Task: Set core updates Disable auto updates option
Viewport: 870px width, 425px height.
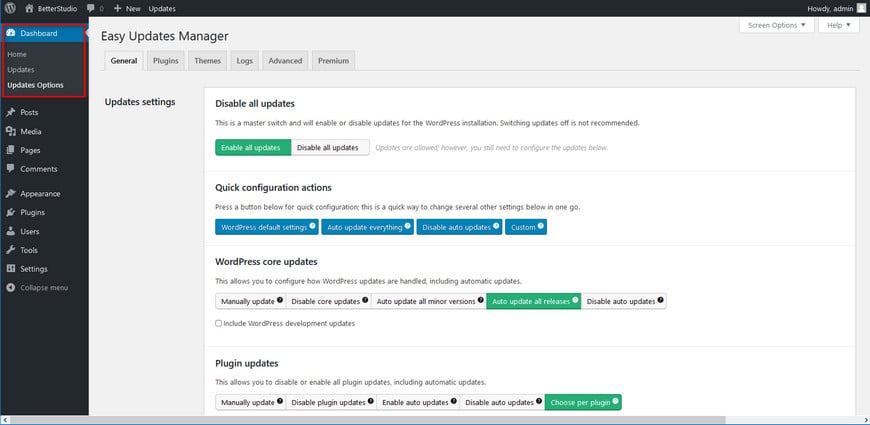Action: pos(624,301)
